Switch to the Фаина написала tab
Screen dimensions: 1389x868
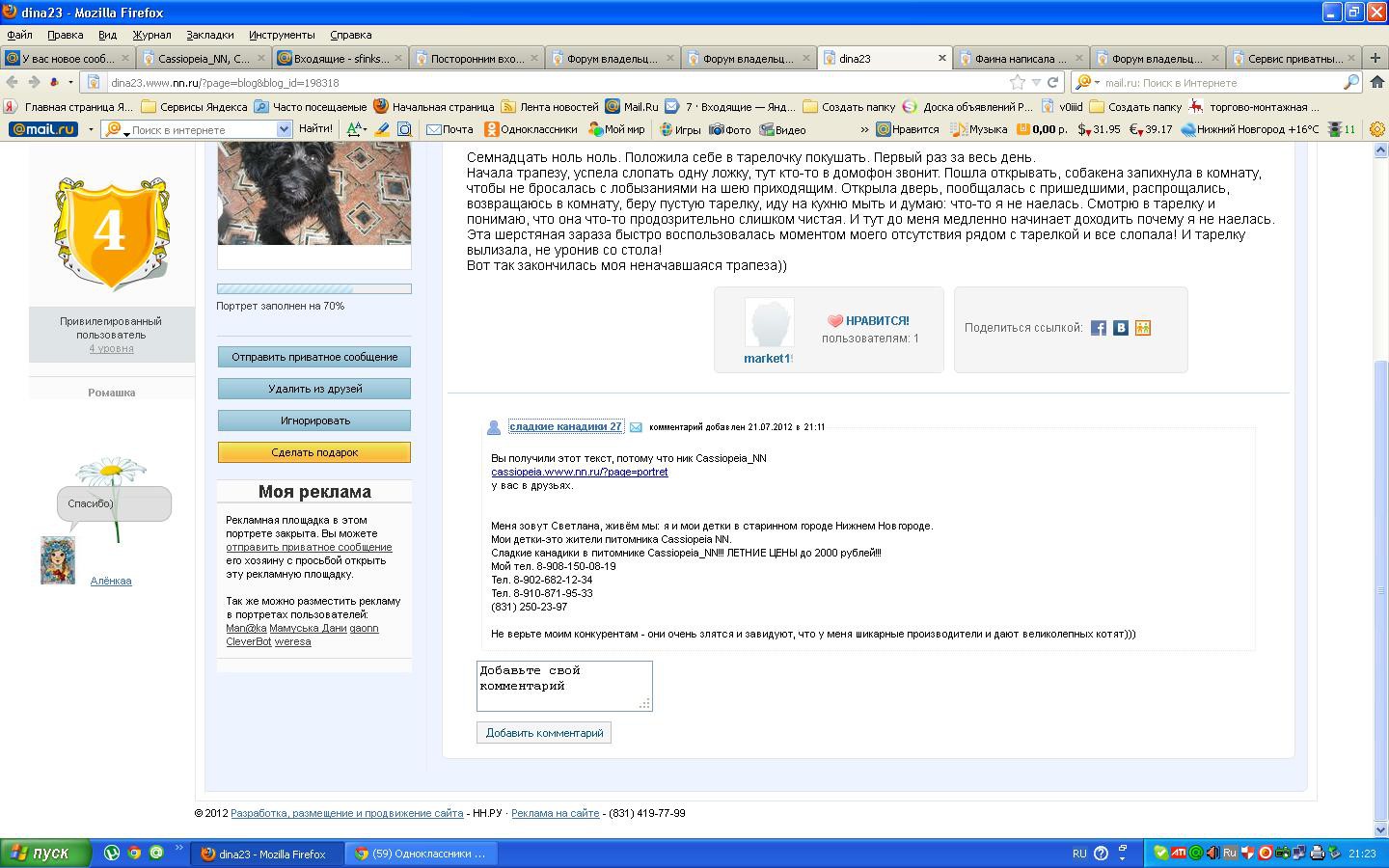click(1021, 59)
